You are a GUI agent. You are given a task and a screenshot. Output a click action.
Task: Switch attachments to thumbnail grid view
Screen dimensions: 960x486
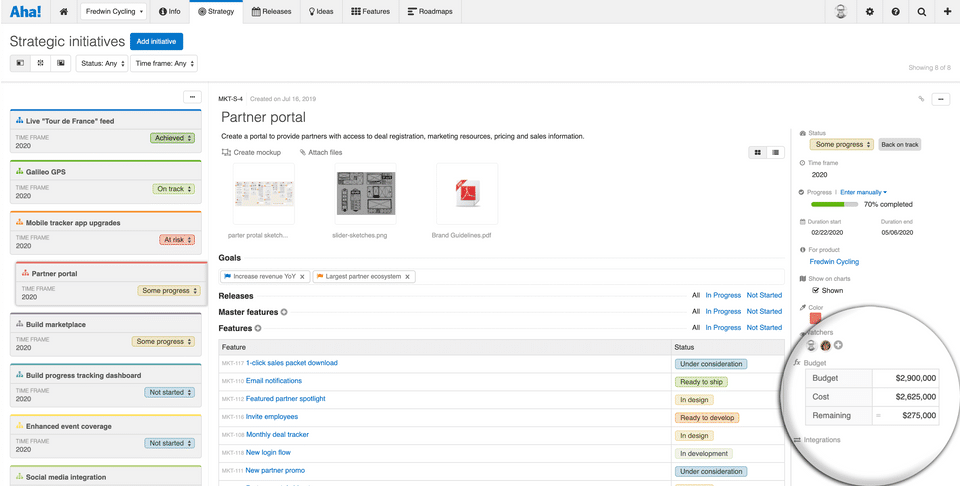(x=758, y=152)
